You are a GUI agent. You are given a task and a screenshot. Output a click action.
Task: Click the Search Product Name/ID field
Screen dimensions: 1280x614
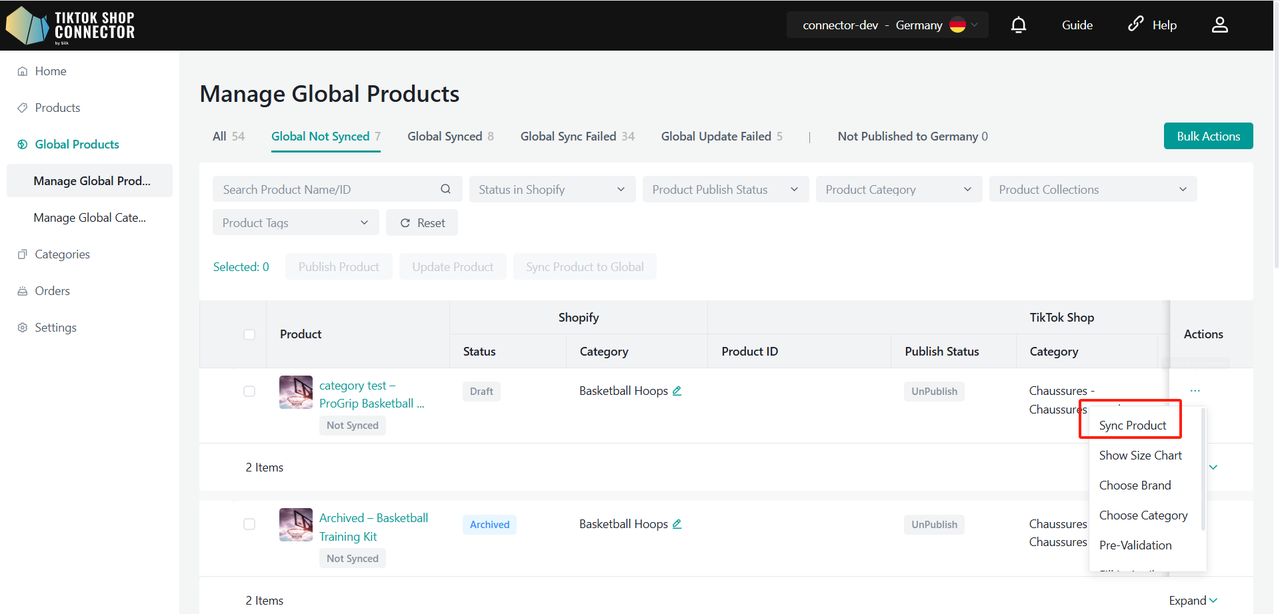point(325,189)
